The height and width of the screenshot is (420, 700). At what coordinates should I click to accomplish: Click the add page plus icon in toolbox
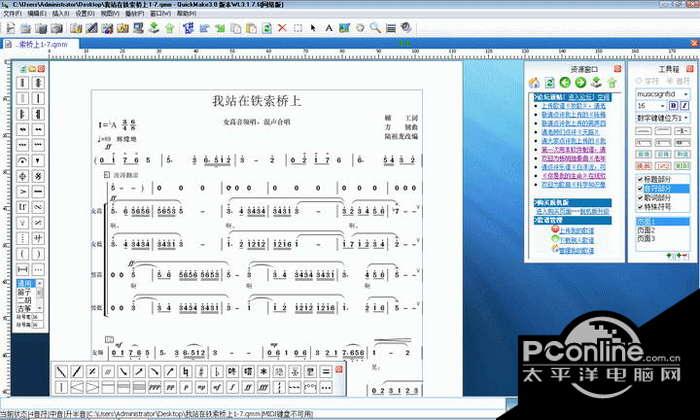(669, 256)
